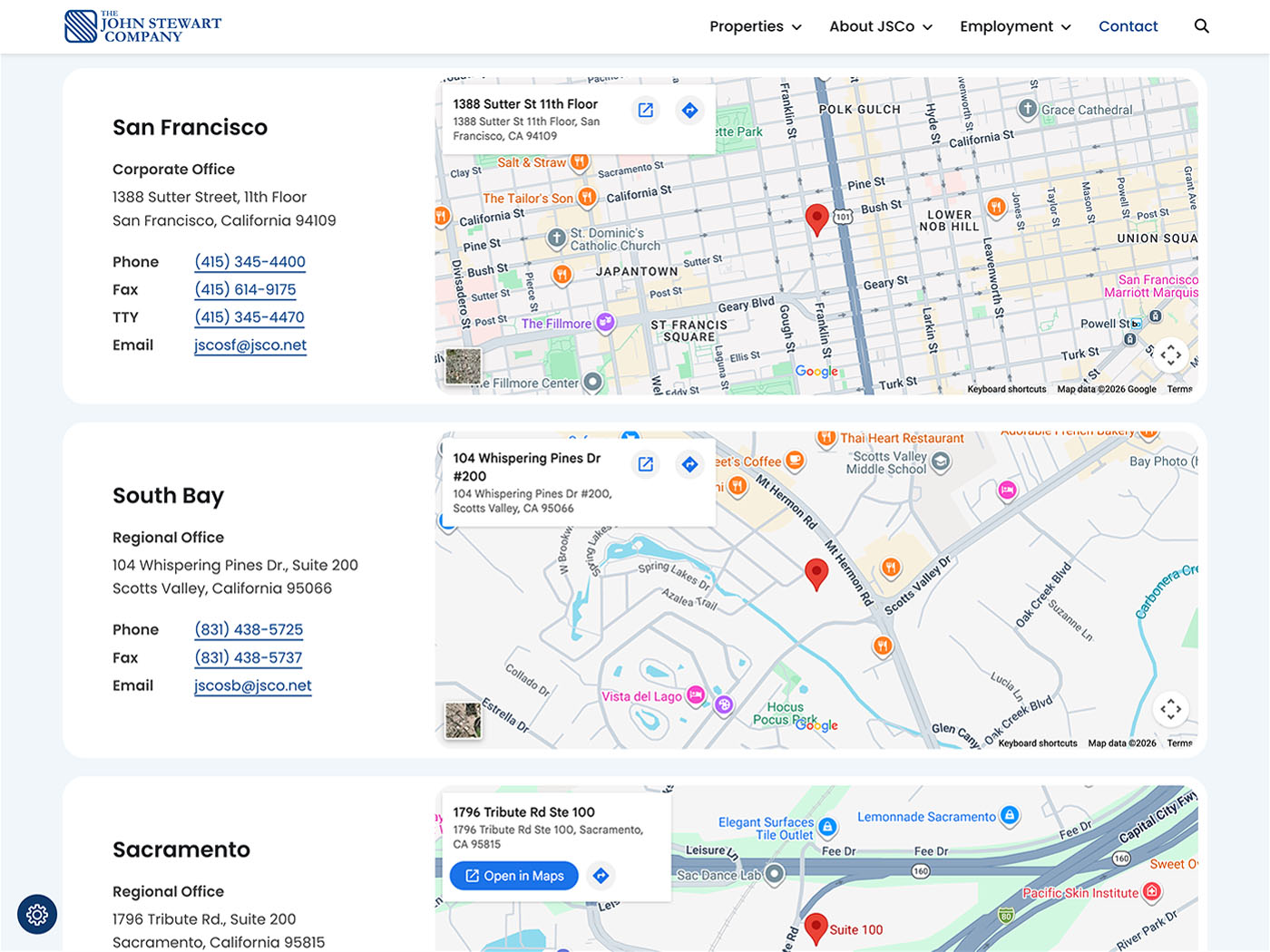1270x952 pixels.
Task: Call South Bay phone (831) 438-5725
Action: [249, 630]
